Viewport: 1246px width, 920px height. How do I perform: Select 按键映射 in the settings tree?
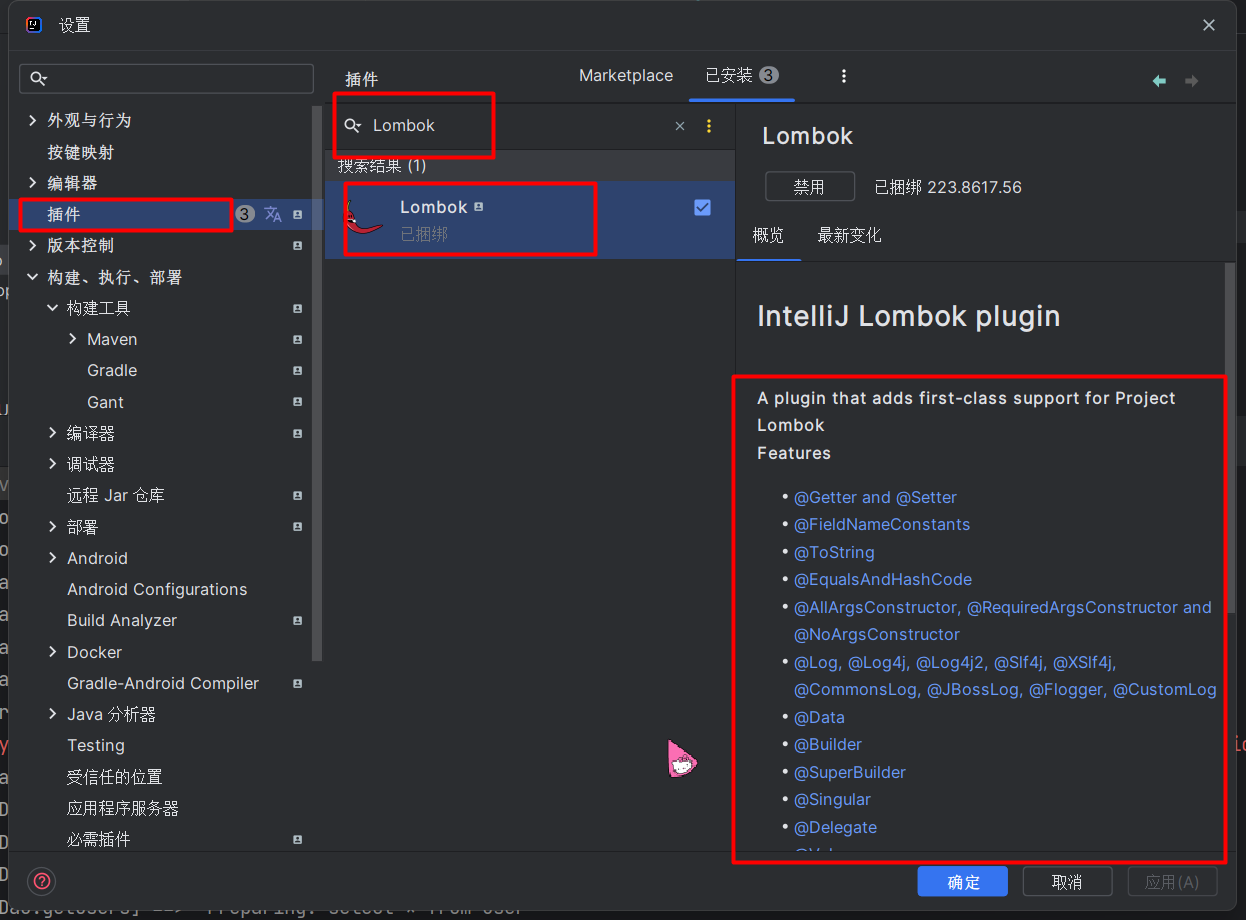click(80, 152)
